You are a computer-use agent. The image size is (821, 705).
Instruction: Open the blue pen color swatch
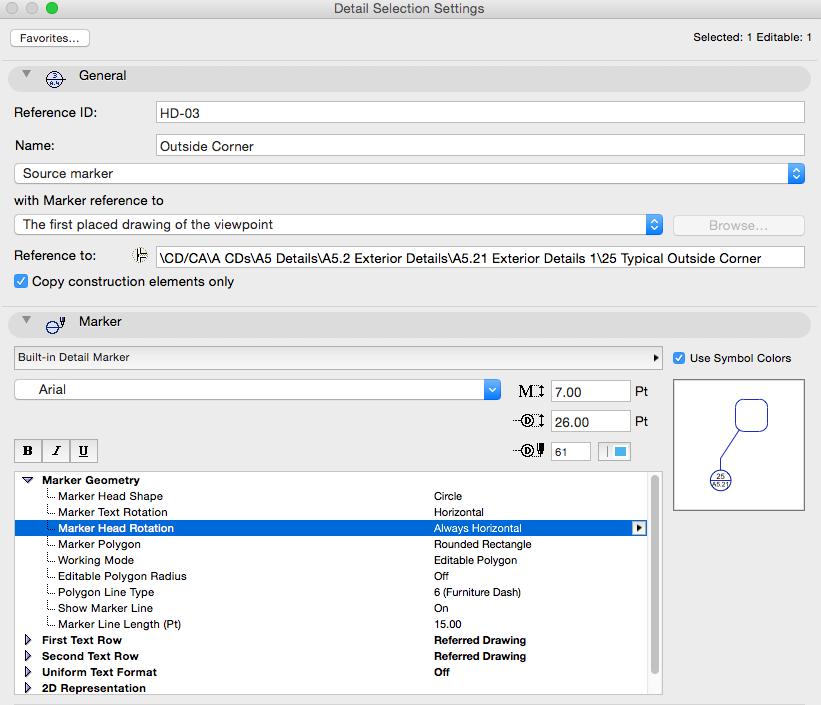[614, 451]
